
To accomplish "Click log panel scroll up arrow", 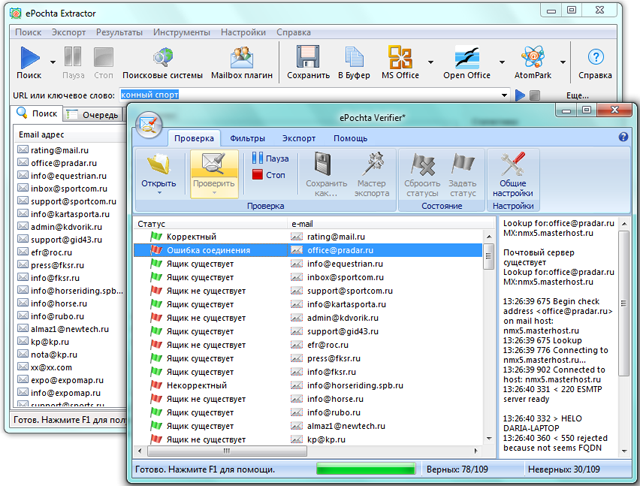I will click(624, 224).
